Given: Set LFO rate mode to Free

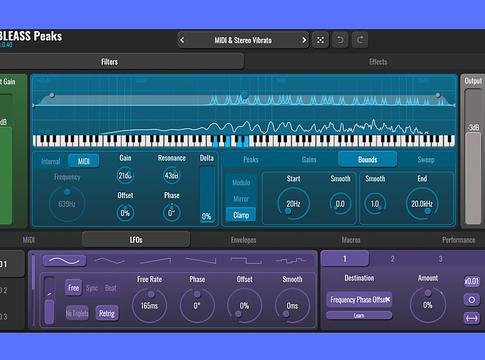Looking at the screenshot, I should (x=73, y=288).
